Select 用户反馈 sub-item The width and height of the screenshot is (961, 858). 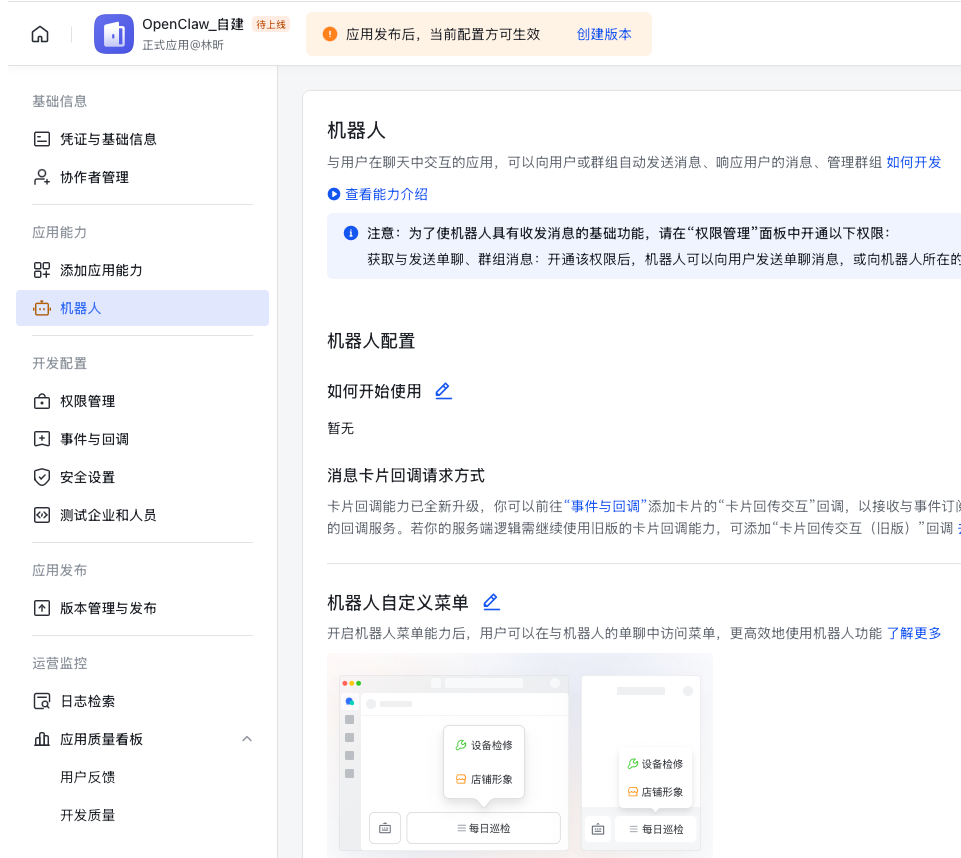[87, 777]
